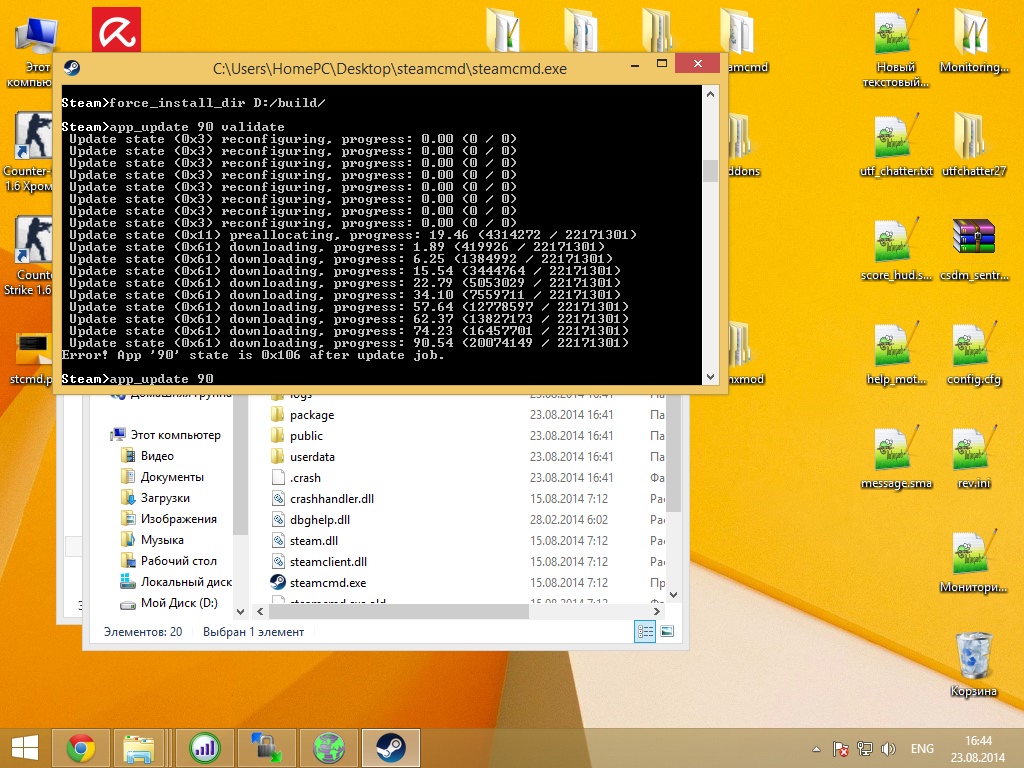Viewport: 1024px width, 768px height.
Task: Switch the ENG input language
Action: click(x=922, y=749)
